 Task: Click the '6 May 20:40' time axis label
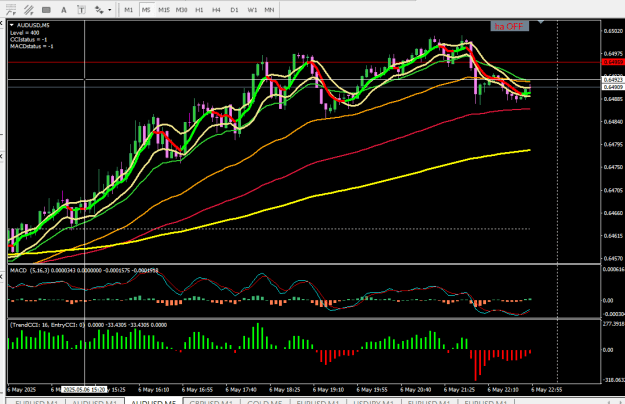(416, 390)
